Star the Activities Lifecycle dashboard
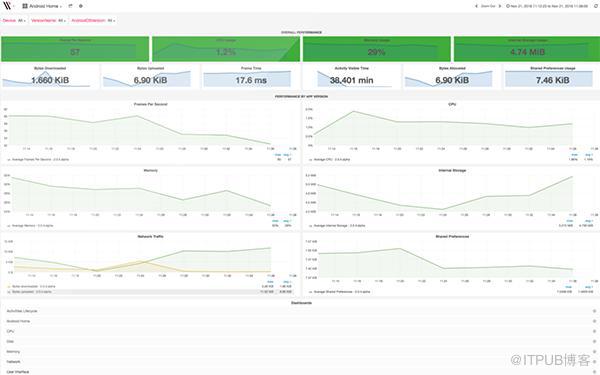The height and width of the screenshot is (375, 600). click(594, 311)
